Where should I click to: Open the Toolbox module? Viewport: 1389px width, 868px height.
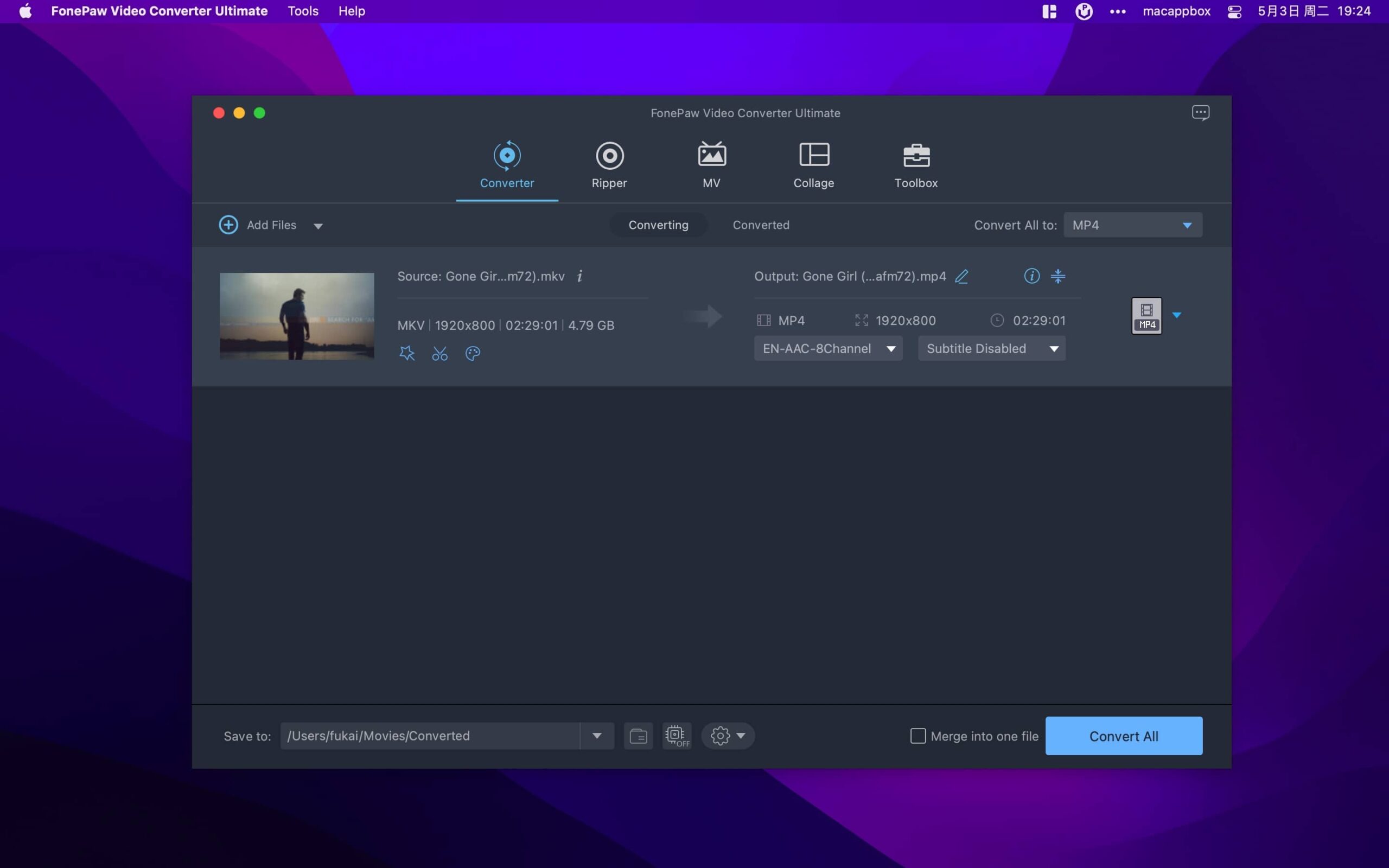[915, 165]
